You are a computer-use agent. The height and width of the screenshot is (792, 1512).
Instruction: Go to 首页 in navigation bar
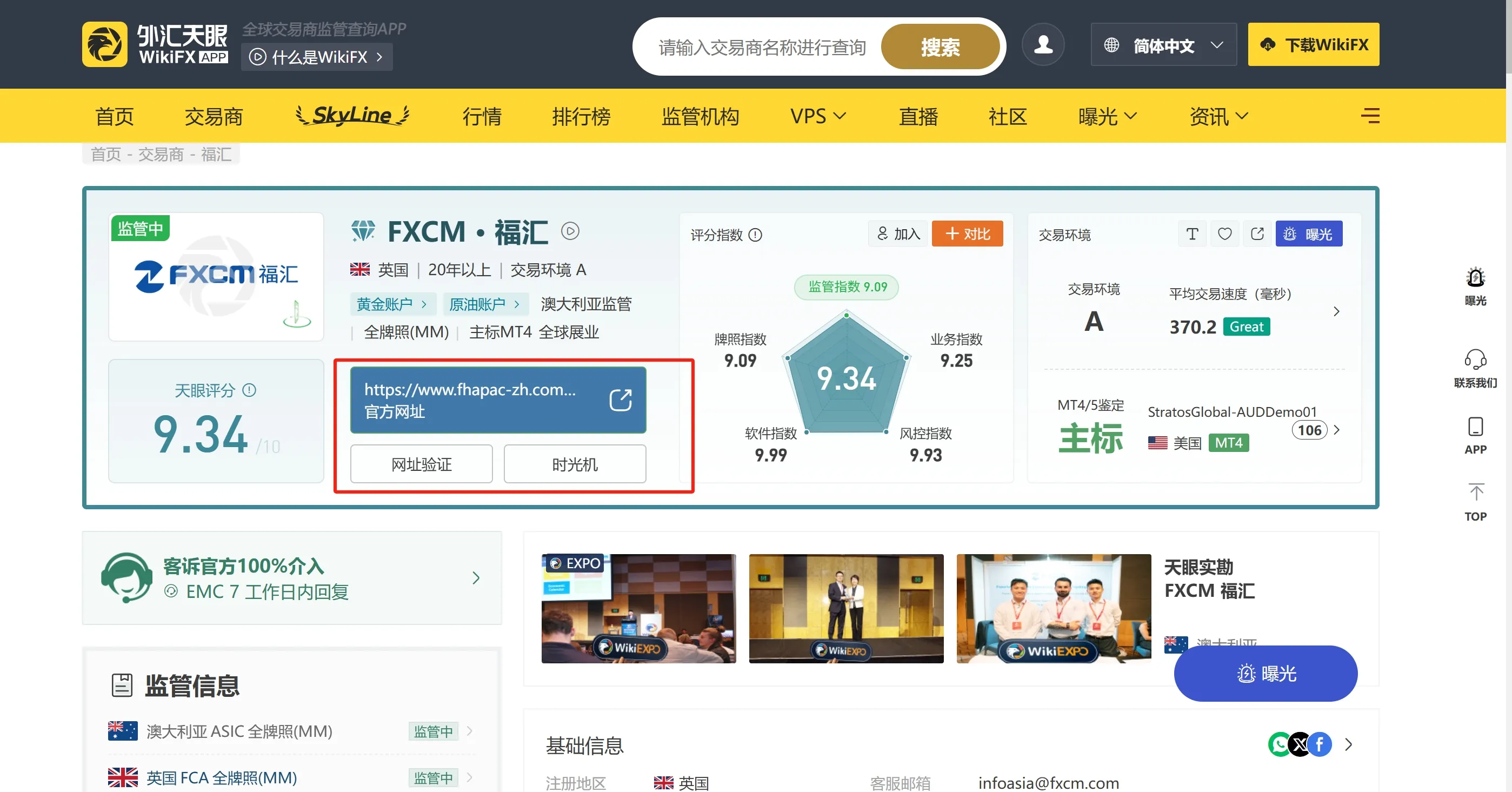pyautogui.click(x=115, y=116)
